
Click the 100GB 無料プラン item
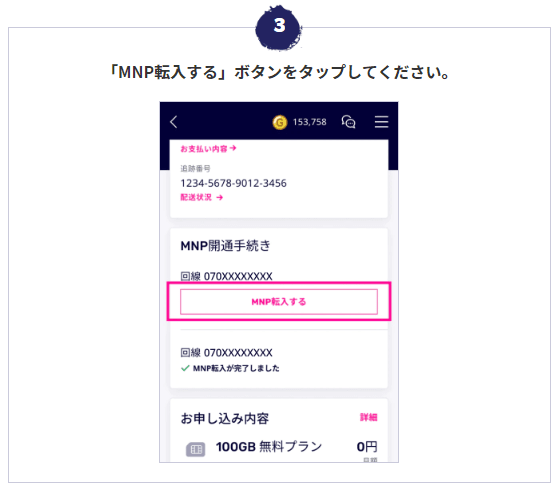click(269, 446)
